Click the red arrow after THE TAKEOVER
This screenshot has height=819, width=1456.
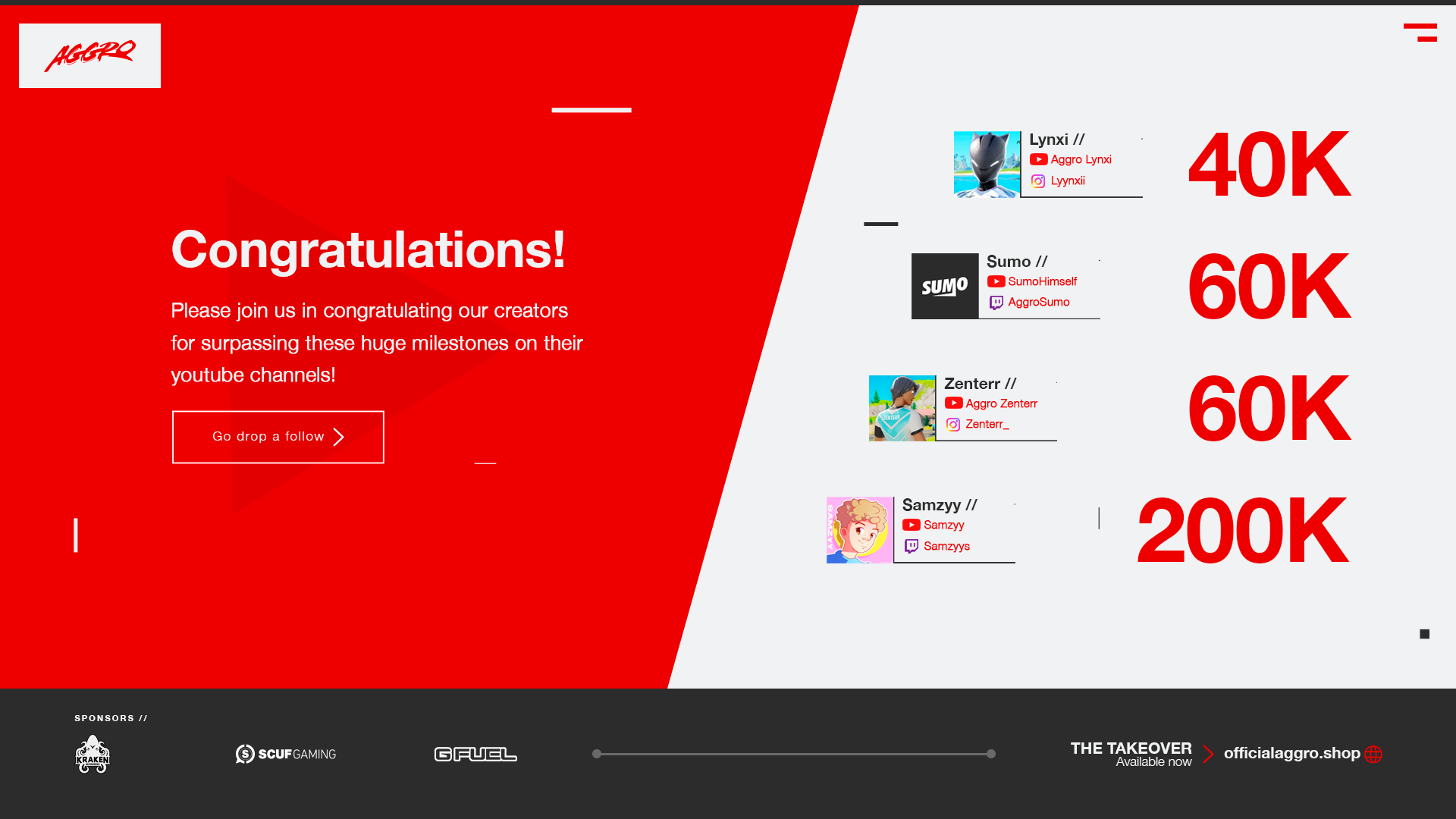pyautogui.click(x=1208, y=754)
